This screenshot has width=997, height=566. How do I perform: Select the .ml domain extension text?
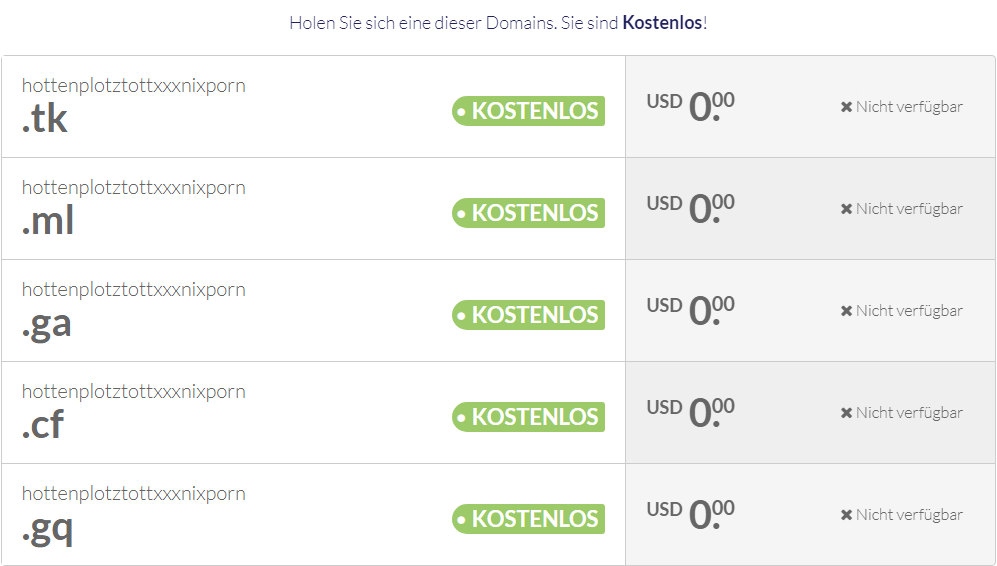tap(48, 221)
